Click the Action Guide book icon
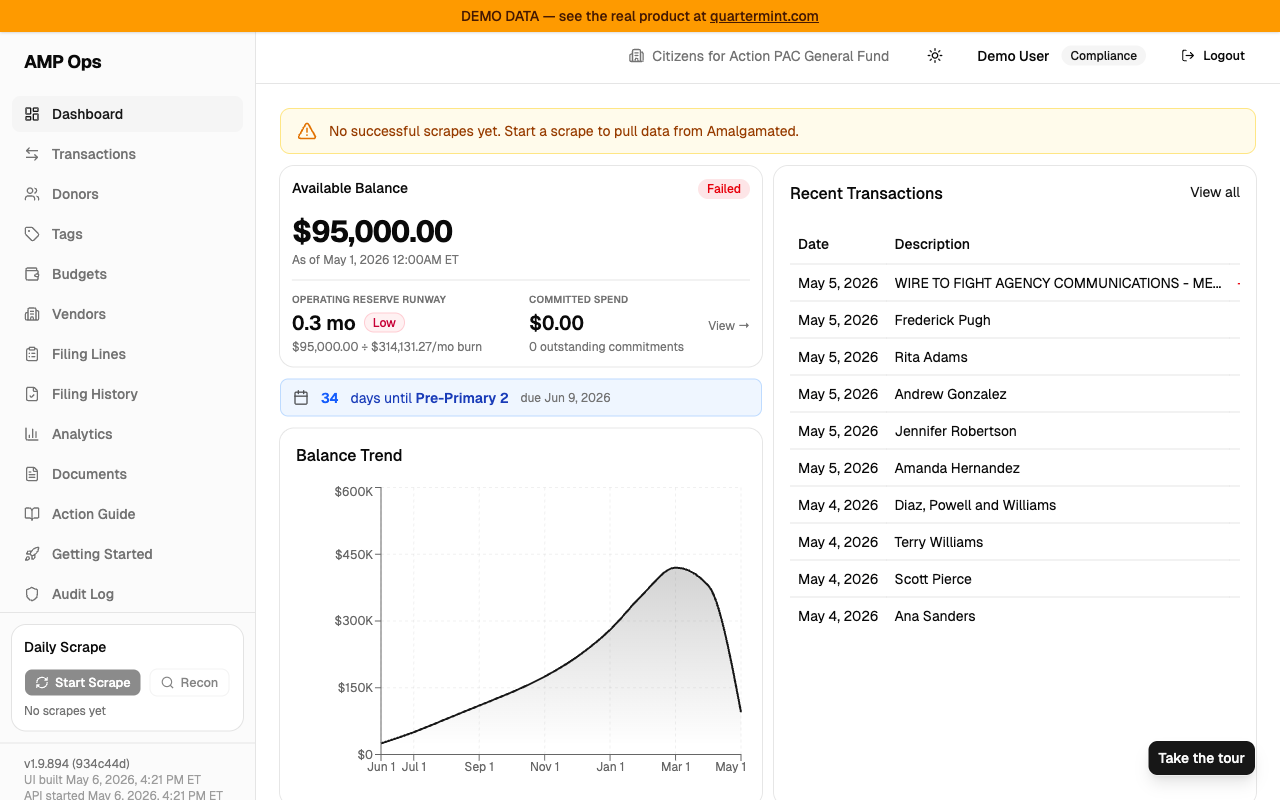 [x=32, y=514]
